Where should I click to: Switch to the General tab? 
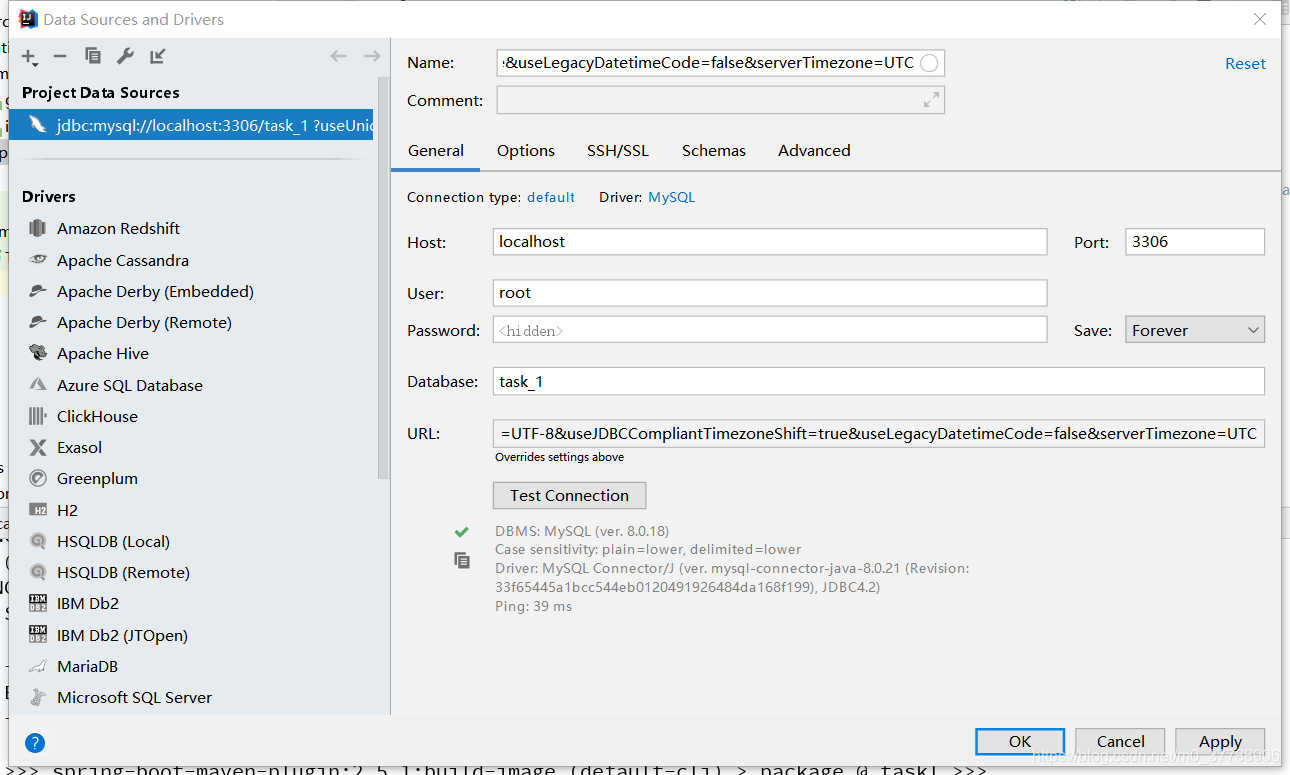click(x=436, y=150)
